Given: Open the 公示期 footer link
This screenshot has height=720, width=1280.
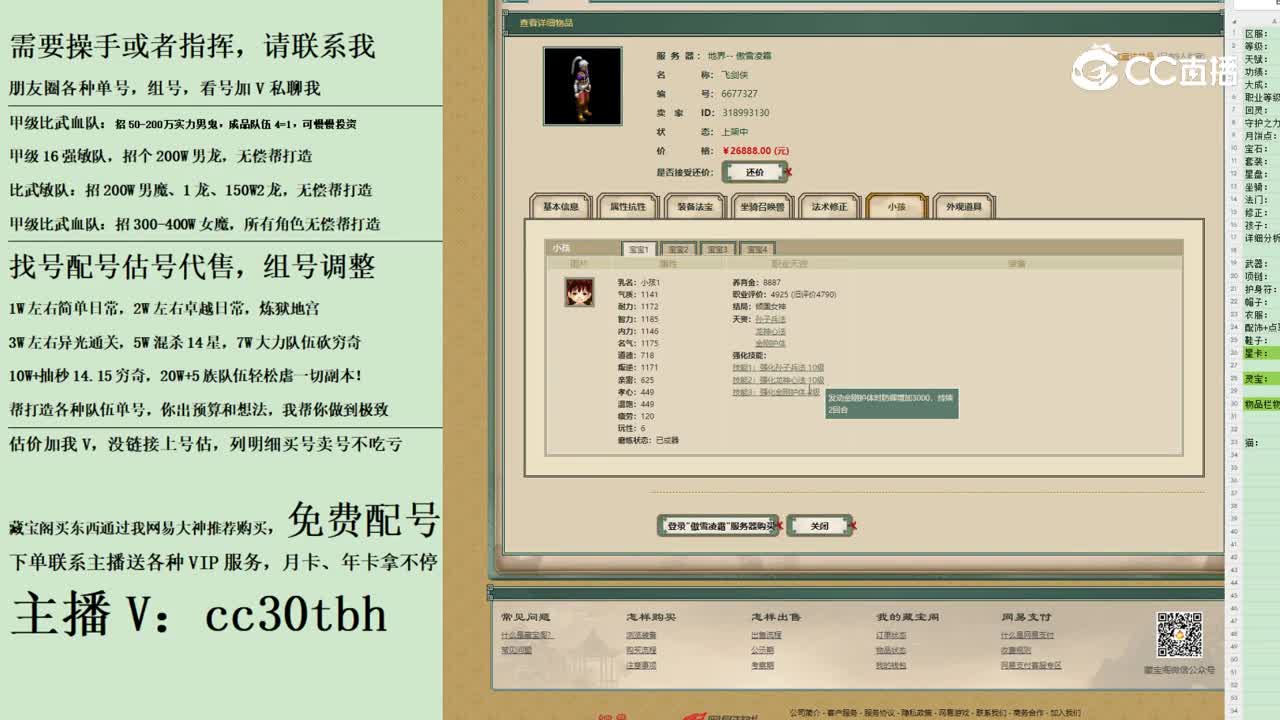Looking at the screenshot, I should point(763,650).
